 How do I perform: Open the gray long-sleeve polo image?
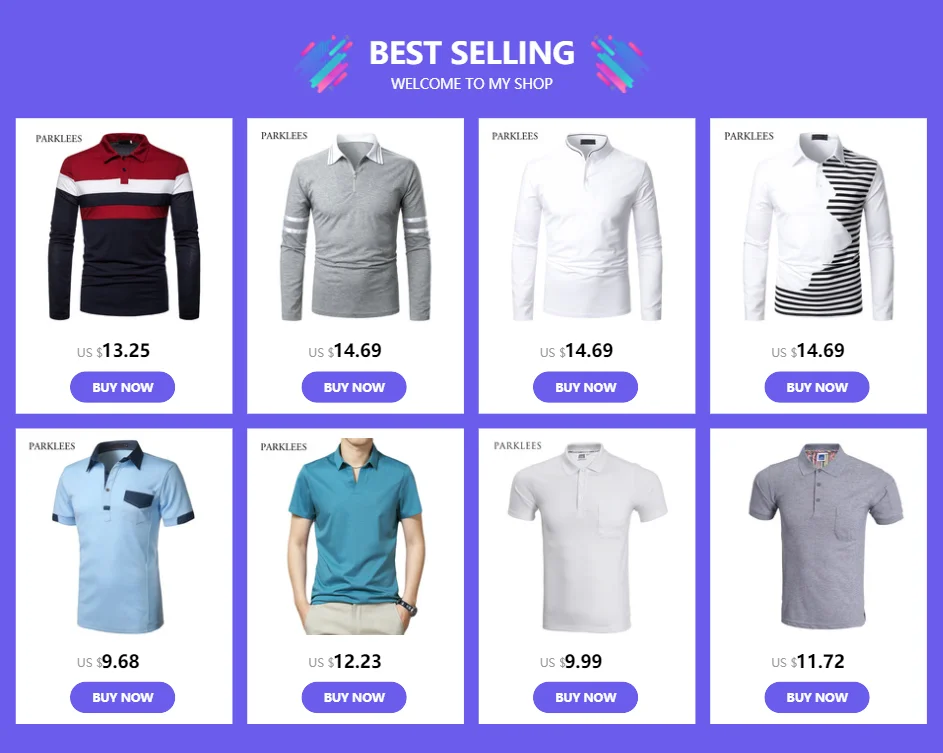coord(355,227)
